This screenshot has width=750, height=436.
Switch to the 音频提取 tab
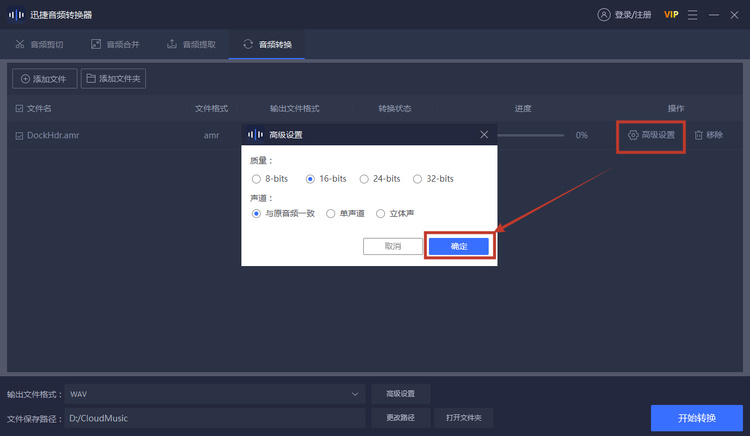pos(191,44)
